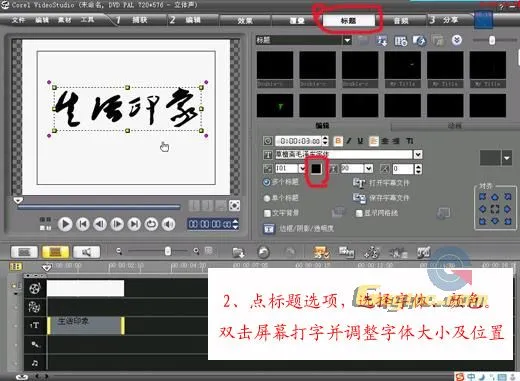Viewport: 520px width, 381px height.
Task: Click the export library icon with arrow
Action: [x=419, y=41]
